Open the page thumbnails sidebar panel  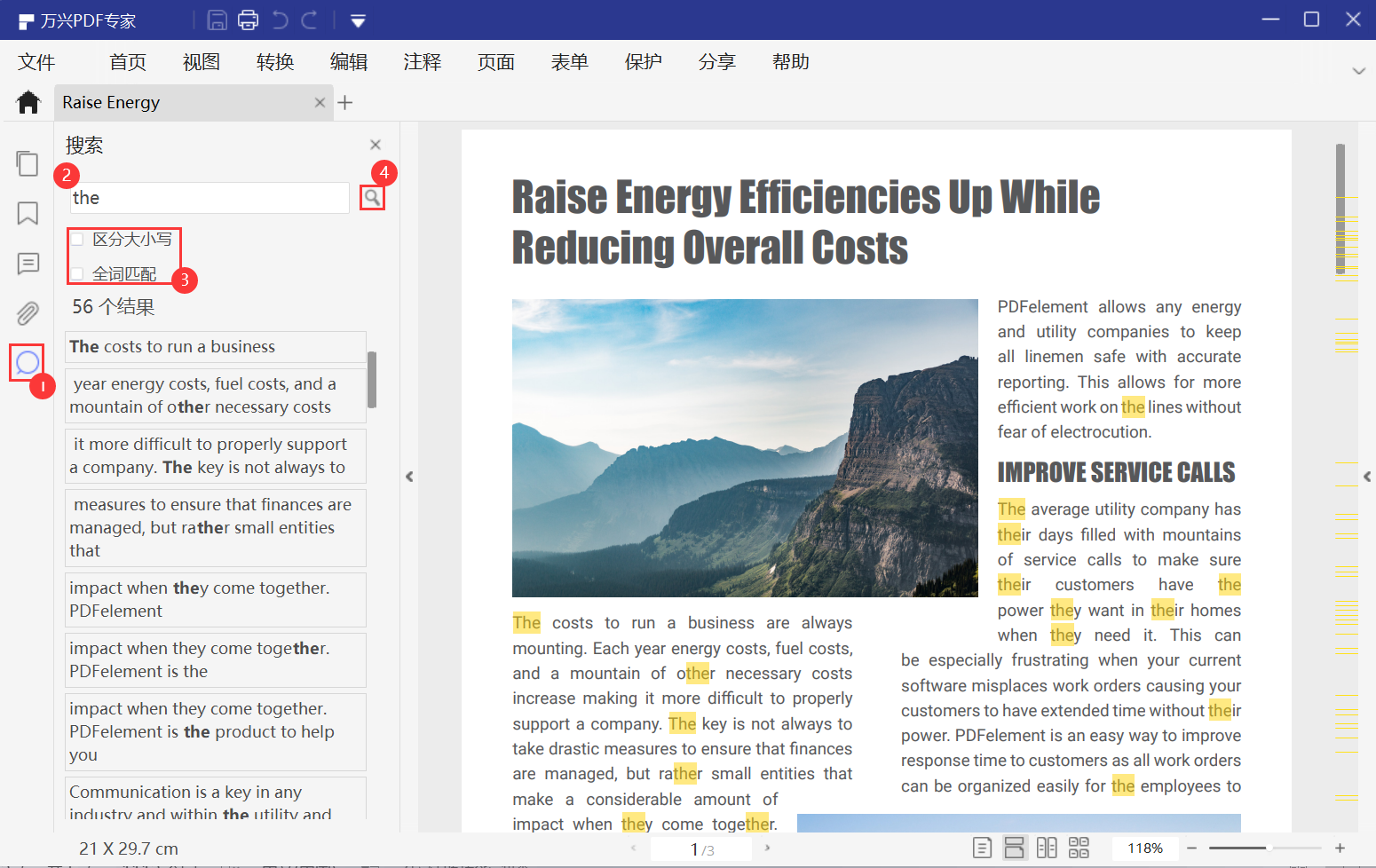[28, 163]
